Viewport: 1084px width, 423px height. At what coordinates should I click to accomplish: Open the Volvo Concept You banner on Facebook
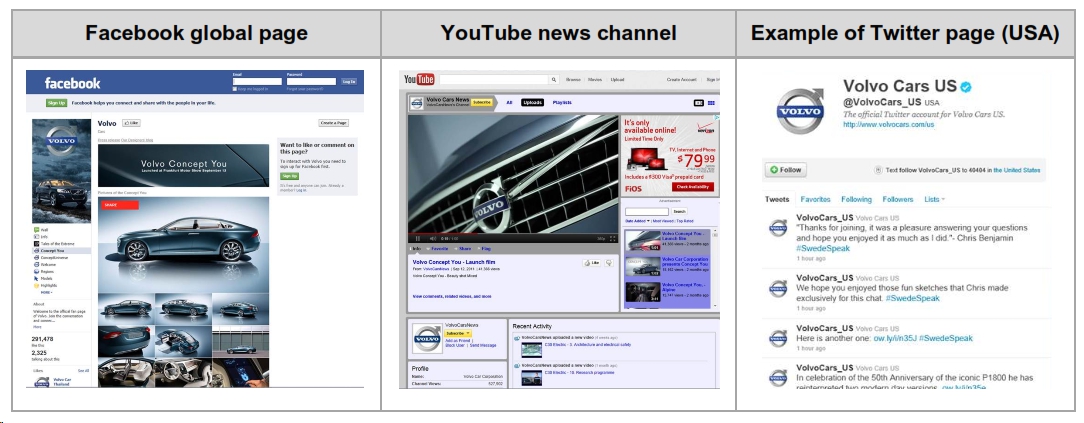pyautogui.click(x=183, y=165)
